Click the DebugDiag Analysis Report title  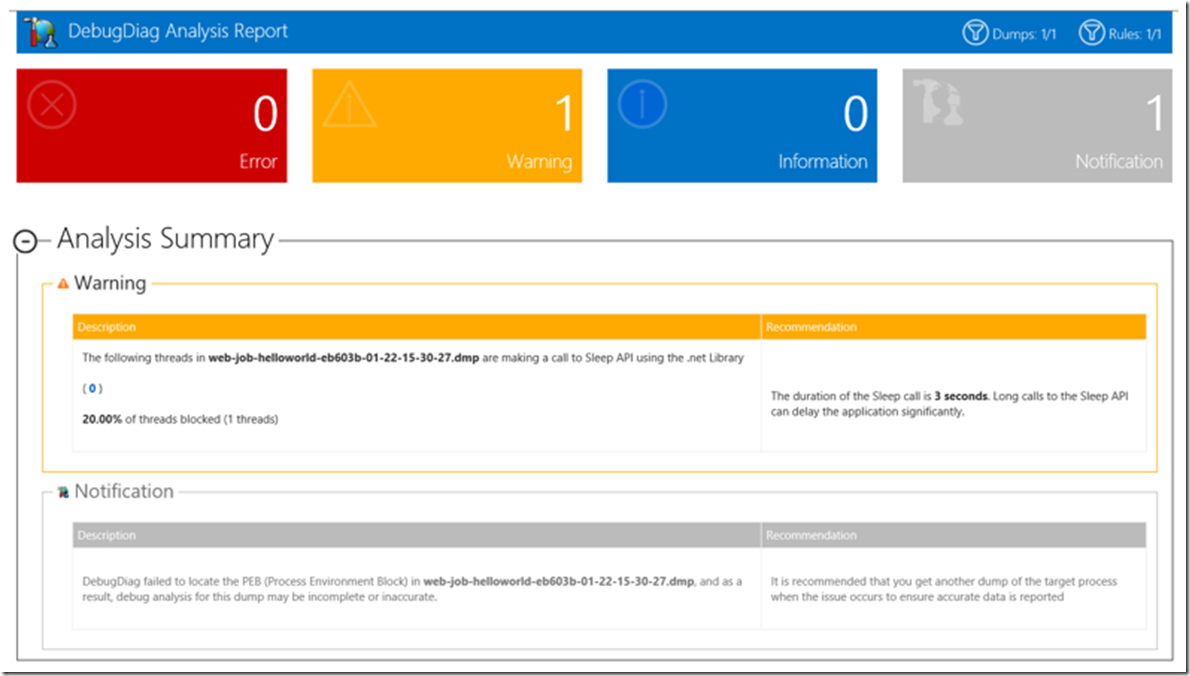(178, 32)
